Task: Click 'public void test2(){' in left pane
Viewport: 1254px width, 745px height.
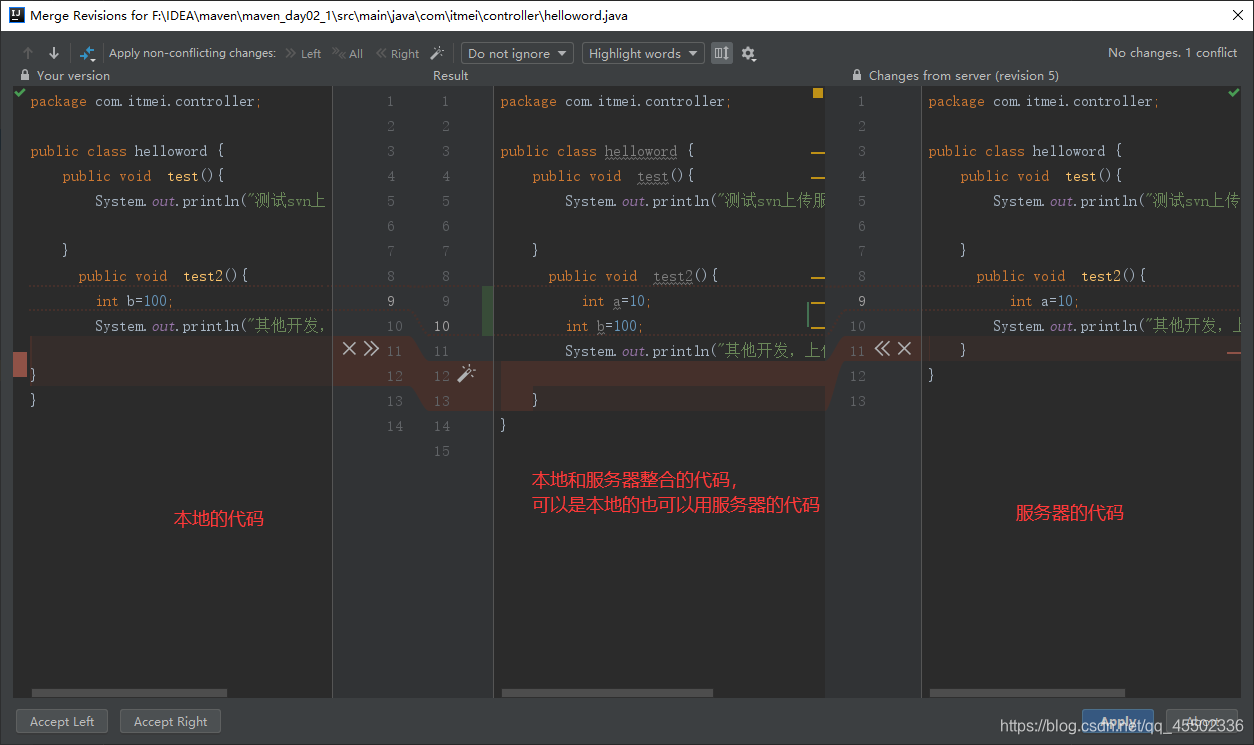Action: point(163,276)
